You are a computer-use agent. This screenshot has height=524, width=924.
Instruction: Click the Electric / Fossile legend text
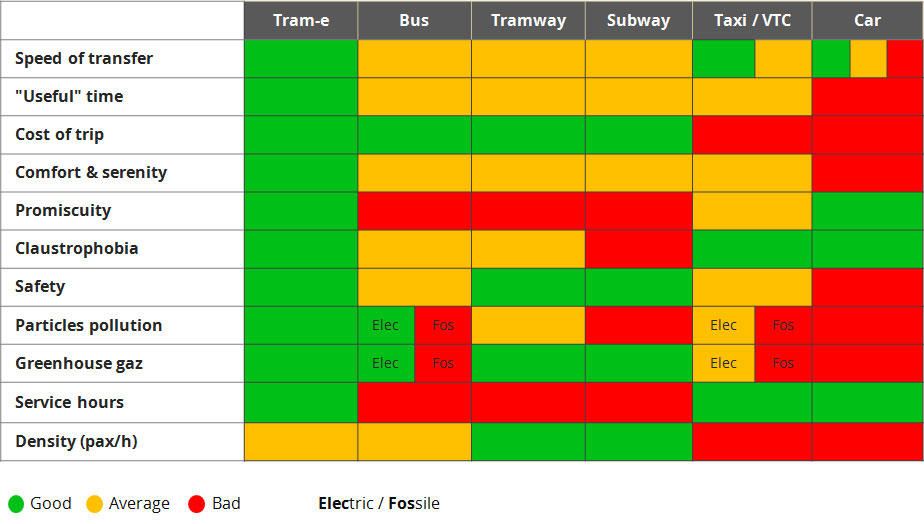pyautogui.click(x=379, y=504)
